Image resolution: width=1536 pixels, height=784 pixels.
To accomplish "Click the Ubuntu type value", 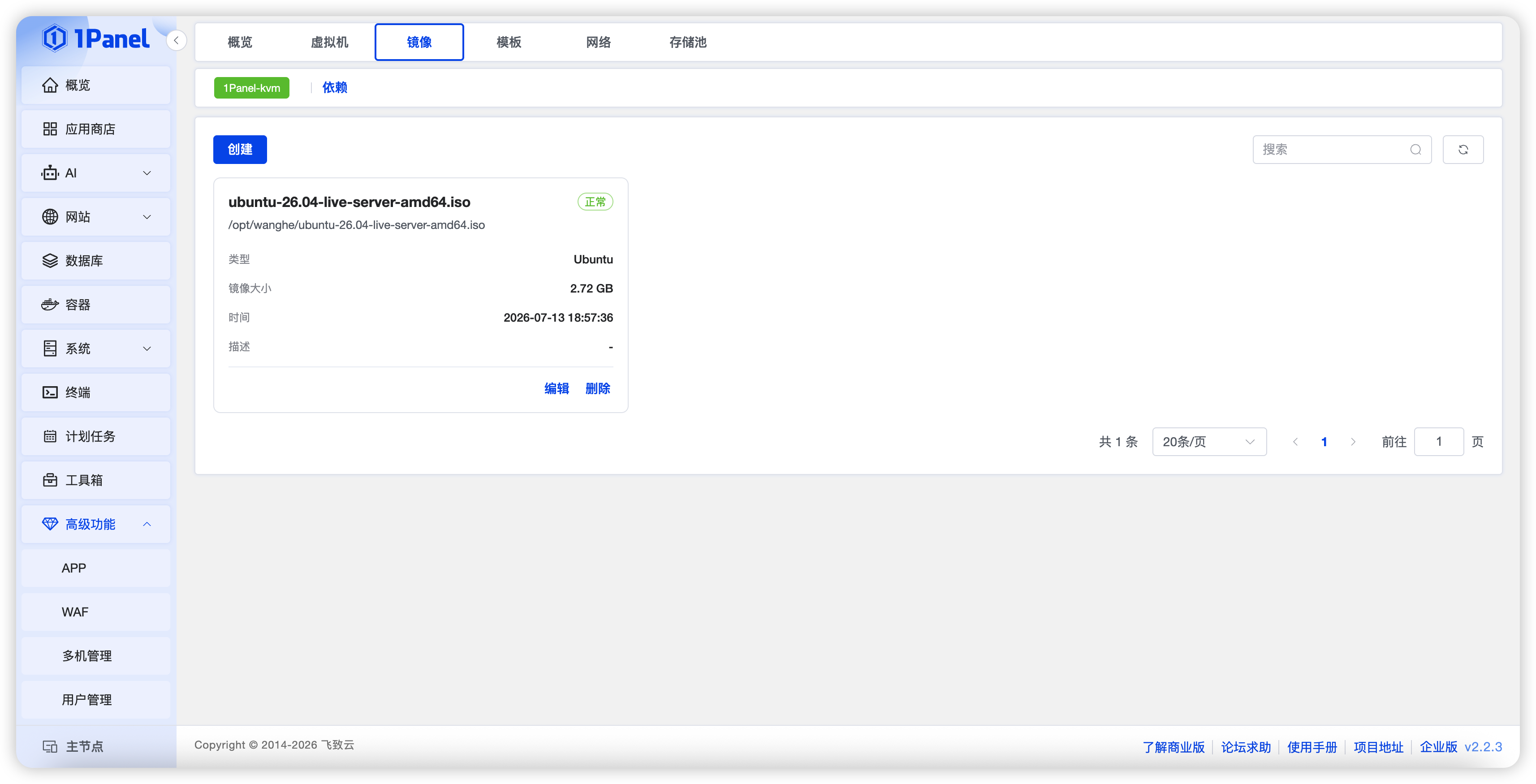I will click(593, 259).
